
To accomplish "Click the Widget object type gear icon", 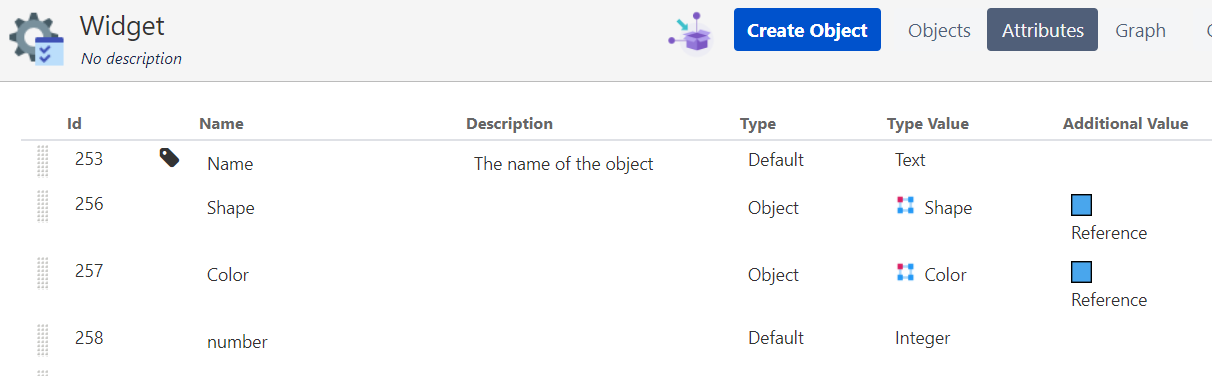I will coord(37,40).
